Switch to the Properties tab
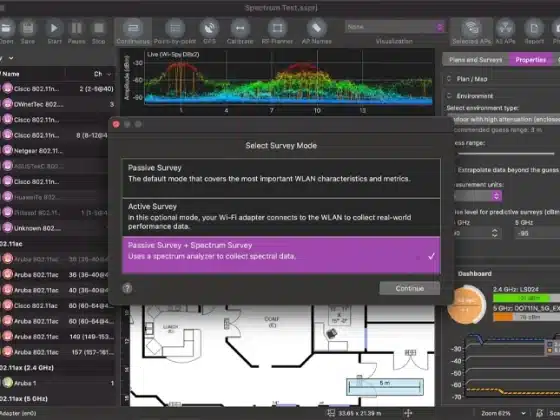Viewport: 560px width, 420px height. point(530,60)
